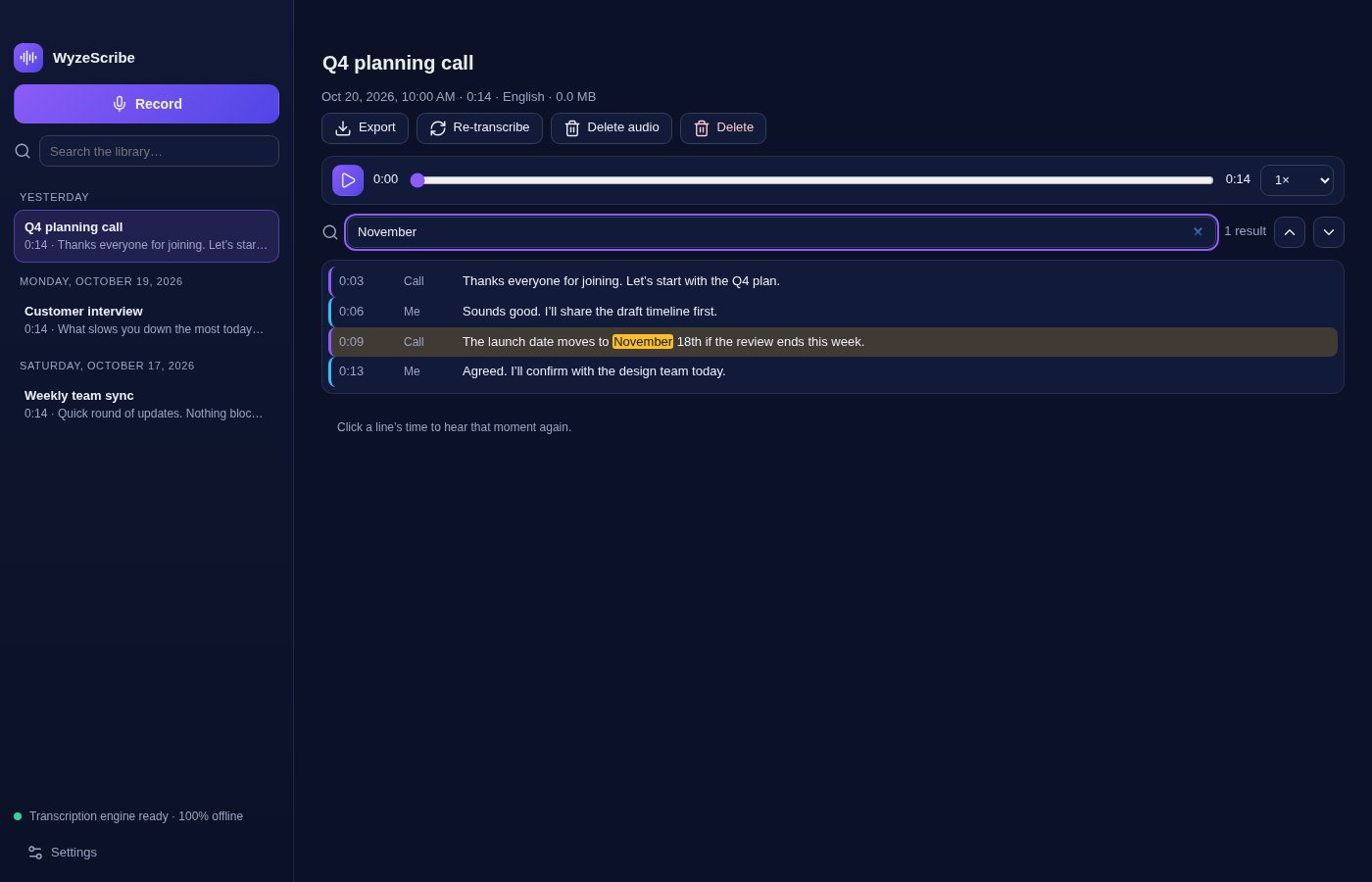Click the 'Transcription engine ready' status text
This screenshot has height=882, width=1372.
(x=136, y=816)
